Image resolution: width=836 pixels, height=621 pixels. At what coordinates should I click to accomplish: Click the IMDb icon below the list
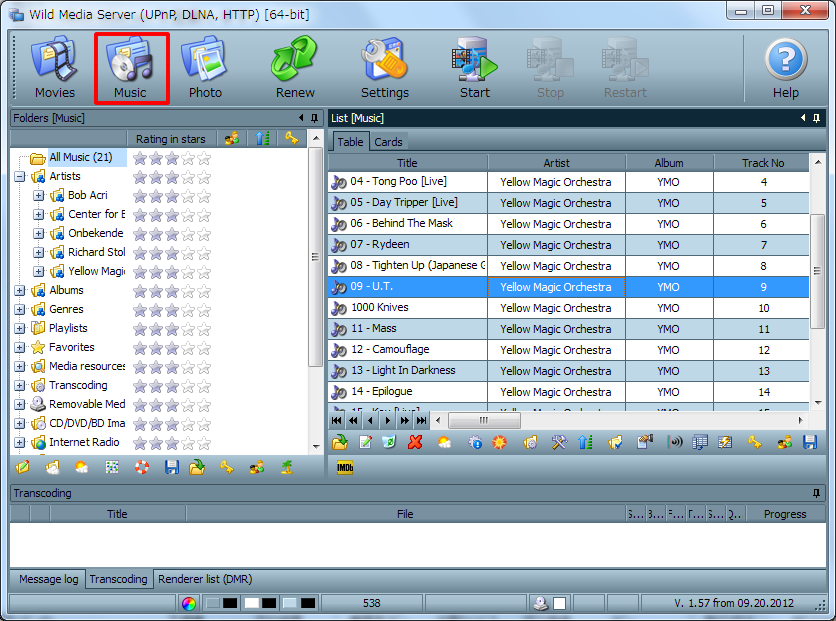coord(345,468)
